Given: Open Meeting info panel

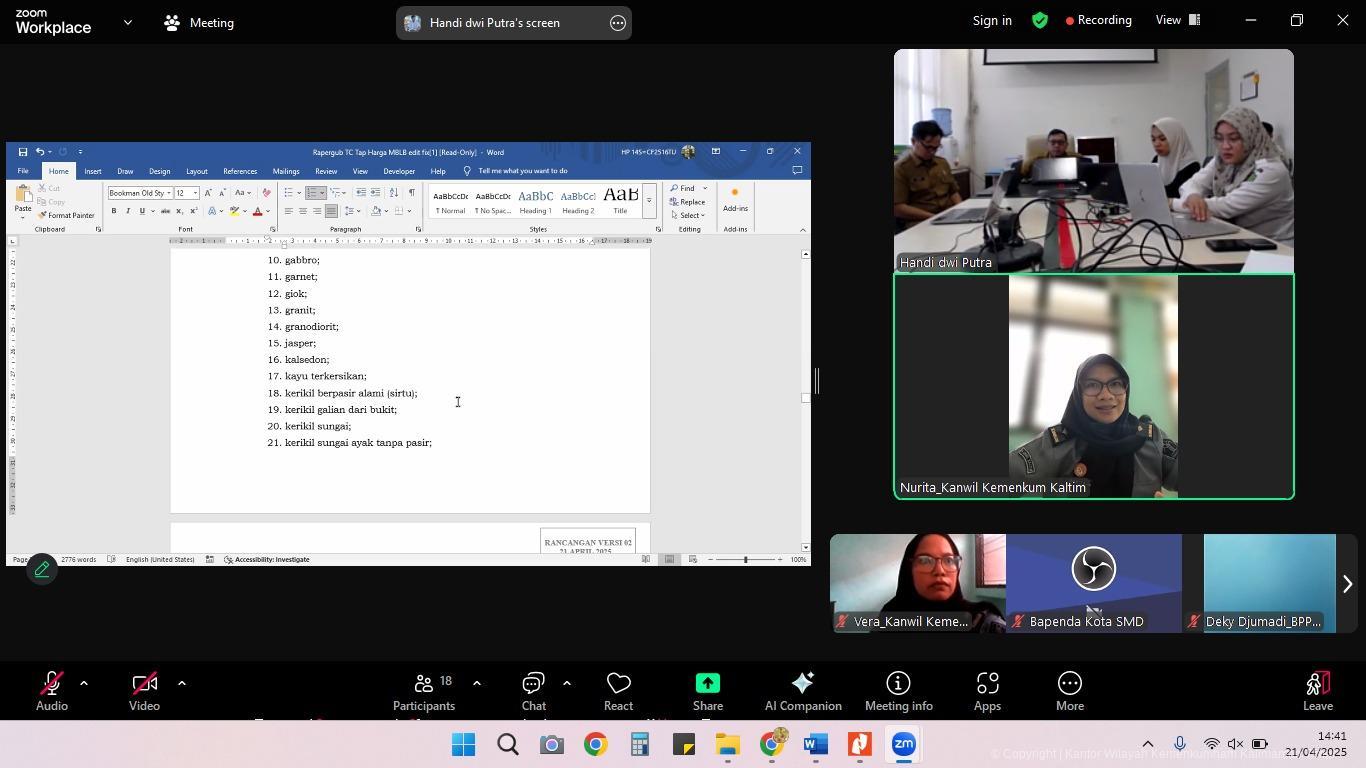Looking at the screenshot, I should [898, 691].
